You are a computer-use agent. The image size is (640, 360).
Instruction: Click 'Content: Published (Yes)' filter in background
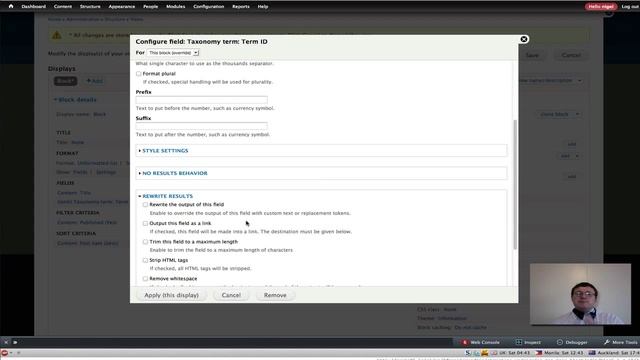(87, 222)
